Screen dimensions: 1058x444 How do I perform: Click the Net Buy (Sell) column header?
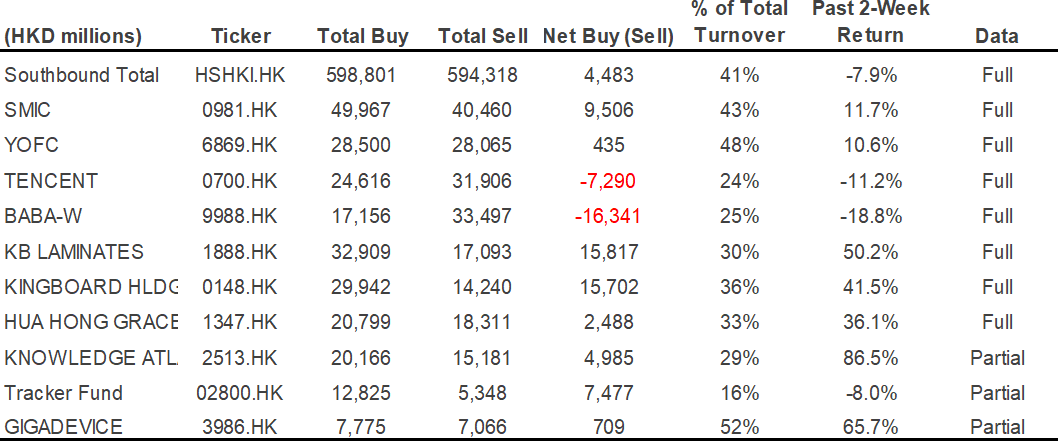(x=608, y=36)
